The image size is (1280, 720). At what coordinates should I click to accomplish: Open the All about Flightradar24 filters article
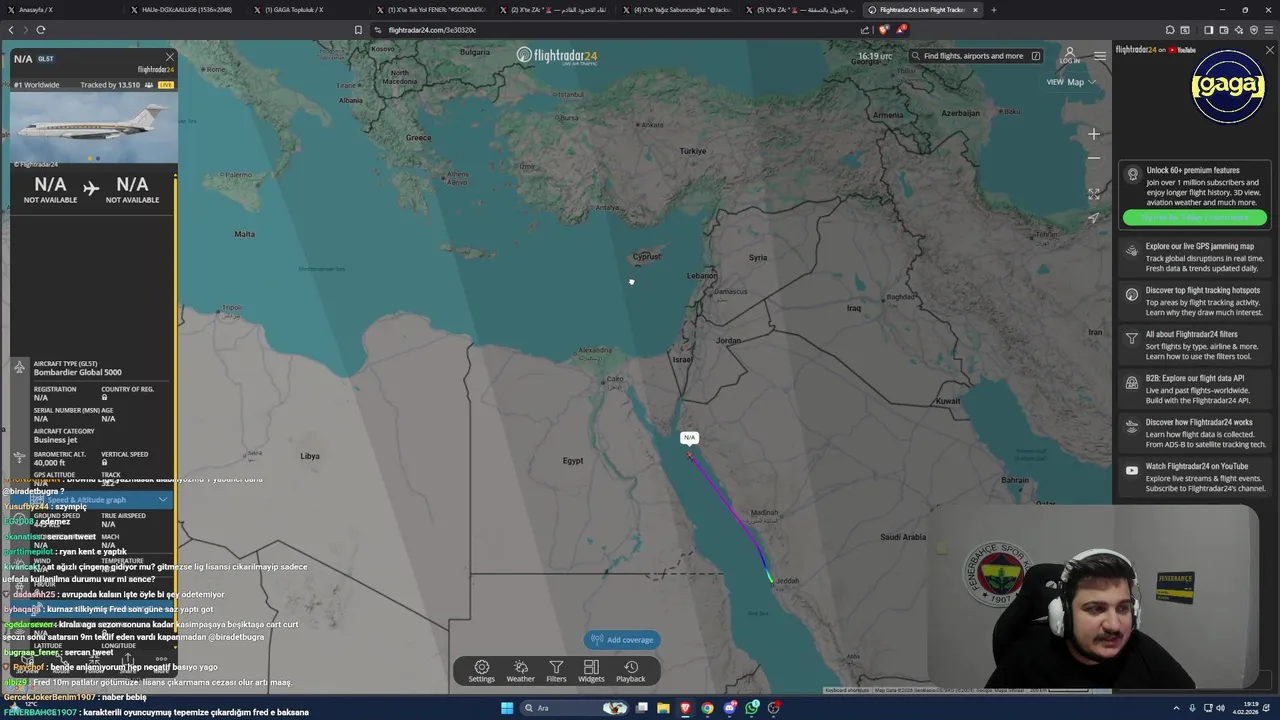pos(1195,345)
